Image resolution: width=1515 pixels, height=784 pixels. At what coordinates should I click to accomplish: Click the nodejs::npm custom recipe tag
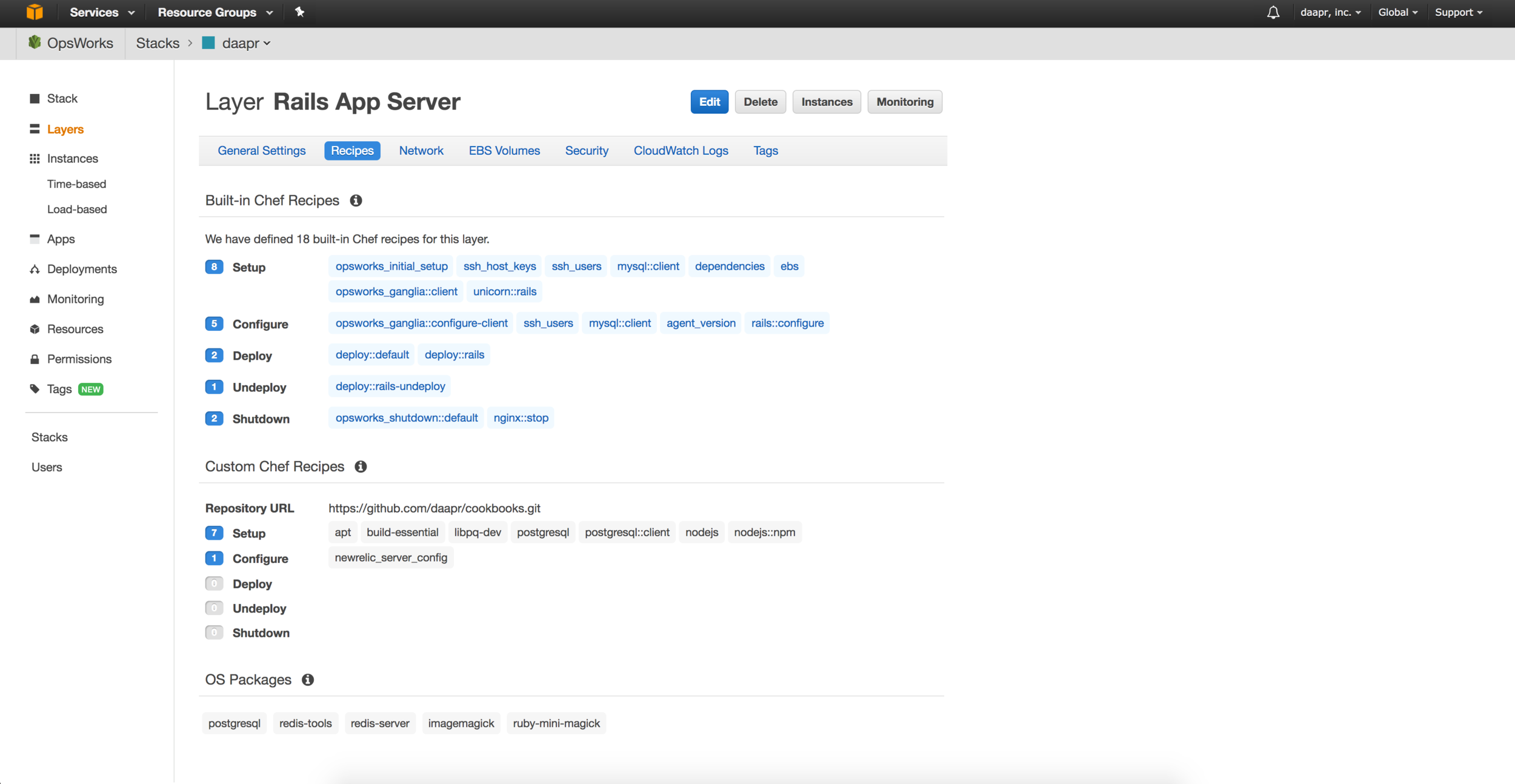pyautogui.click(x=764, y=533)
